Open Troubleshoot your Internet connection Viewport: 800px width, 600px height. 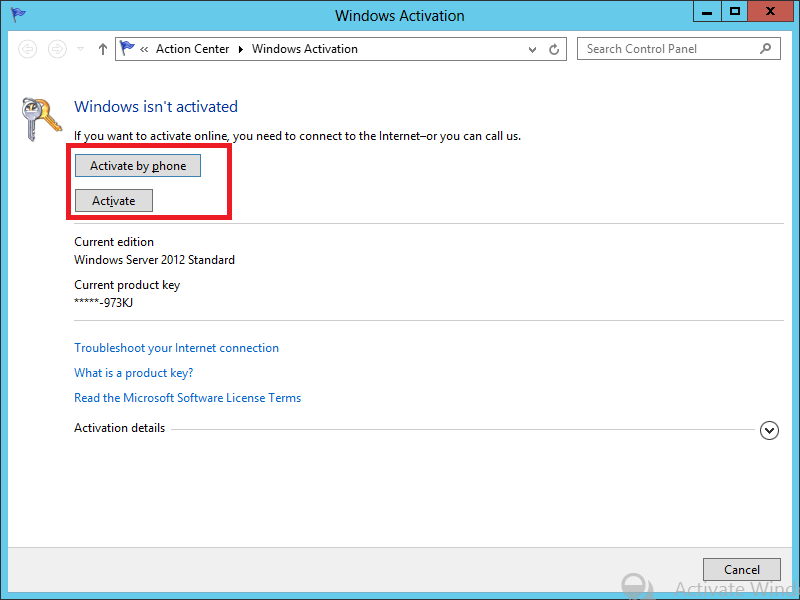(176, 347)
